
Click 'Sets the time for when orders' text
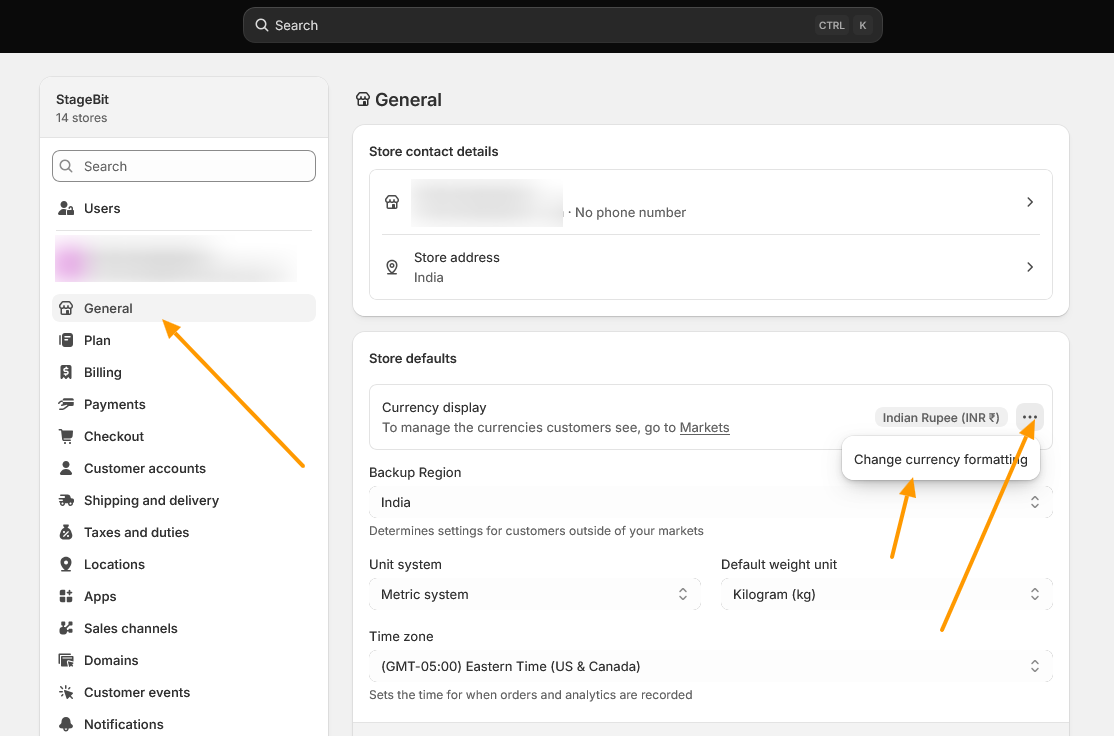531,695
